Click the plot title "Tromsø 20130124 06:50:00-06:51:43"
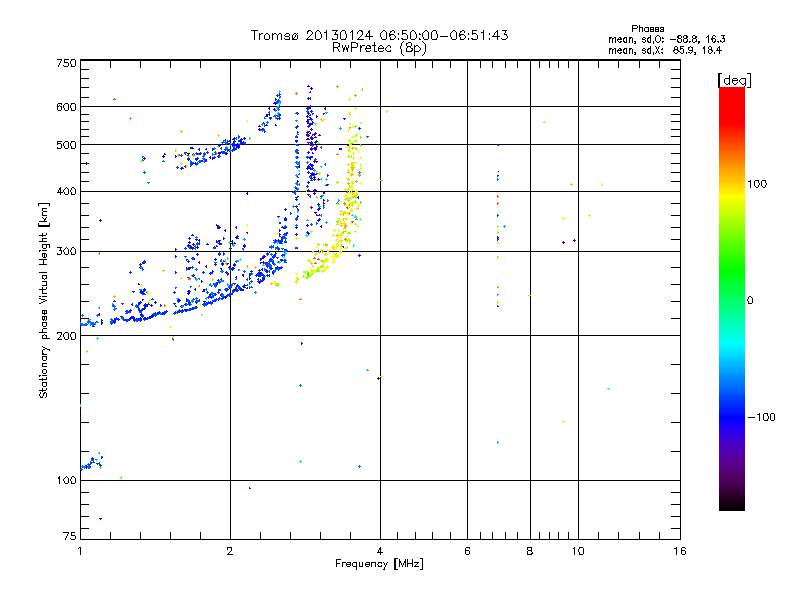Image resolution: width=800 pixels, height=600 pixels. point(379,35)
